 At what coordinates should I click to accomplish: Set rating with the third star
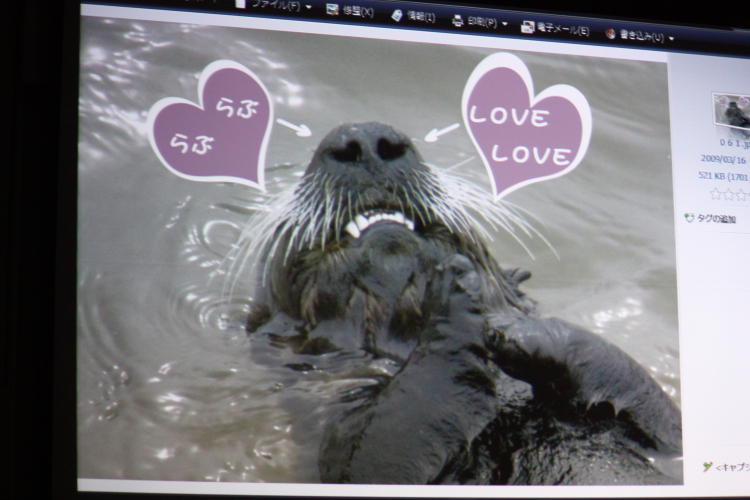pos(741,195)
